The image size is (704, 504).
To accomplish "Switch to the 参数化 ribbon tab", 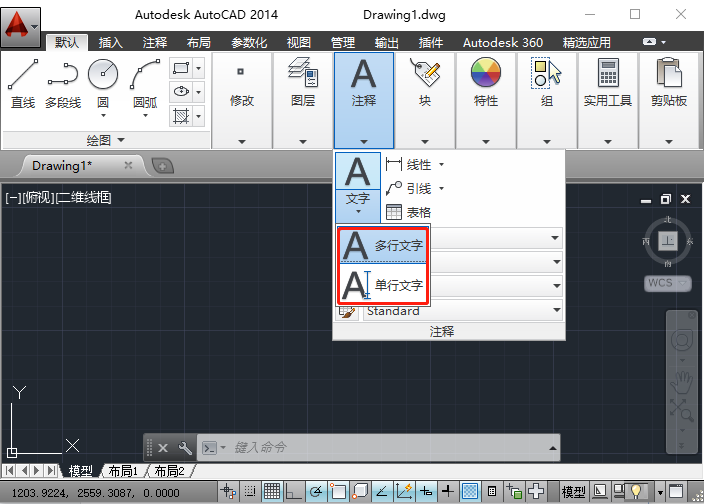I will click(249, 43).
